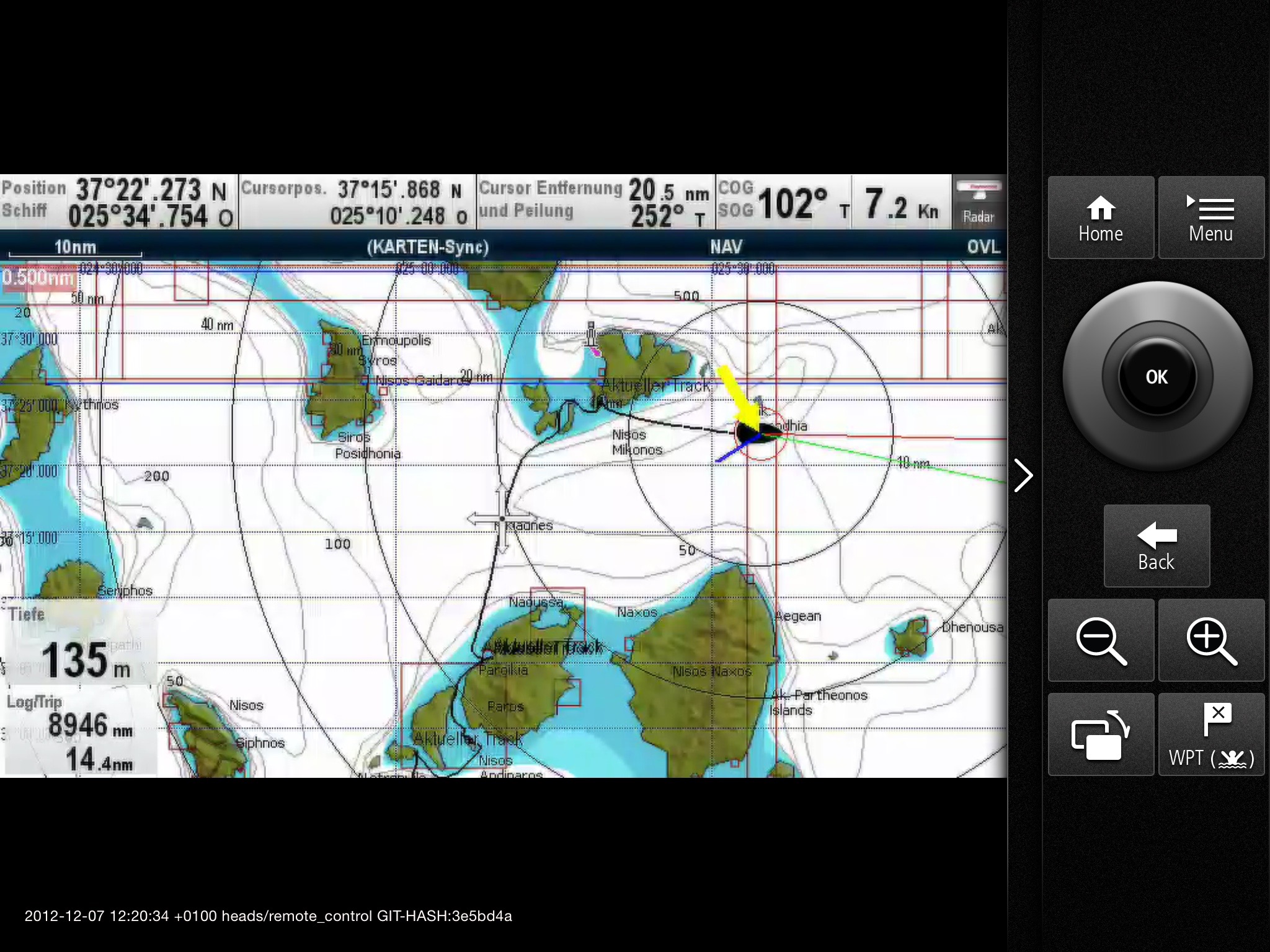This screenshot has height=952, width=1270.
Task: Select the OVL tab
Action: point(984,247)
